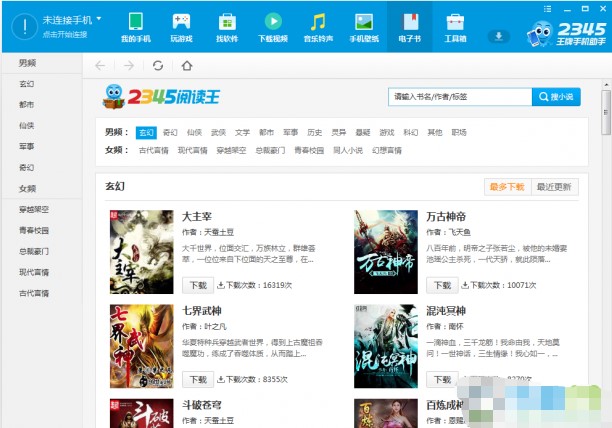Open the 玩游戏 gamepad icon
The width and height of the screenshot is (612, 428).
point(181,27)
